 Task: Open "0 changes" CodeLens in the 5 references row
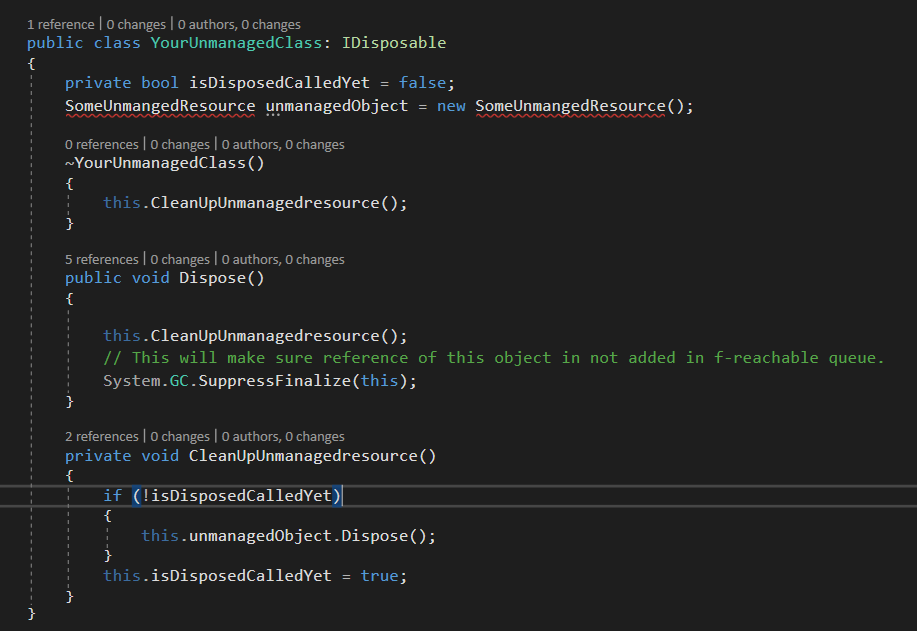pyautogui.click(x=180, y=260)
